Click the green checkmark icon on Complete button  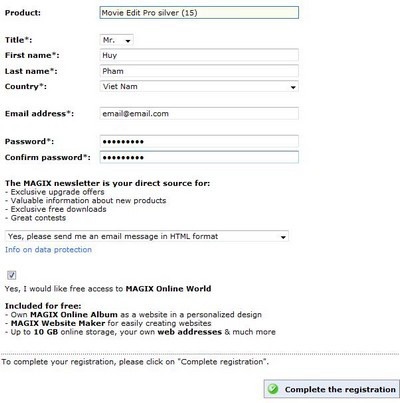[x=273, y=389]
